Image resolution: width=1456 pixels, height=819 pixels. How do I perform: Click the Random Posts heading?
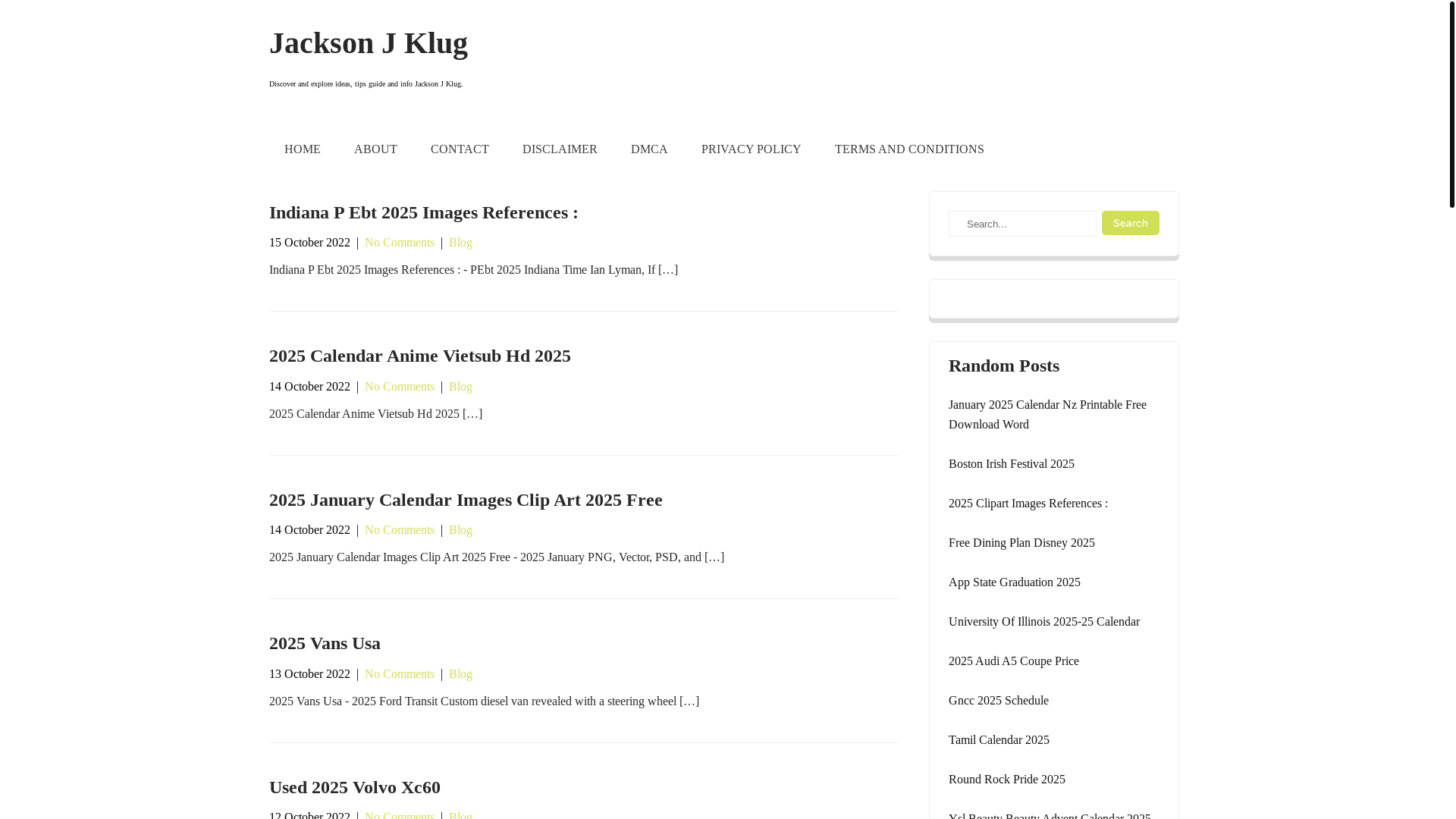coord(1004,366)
